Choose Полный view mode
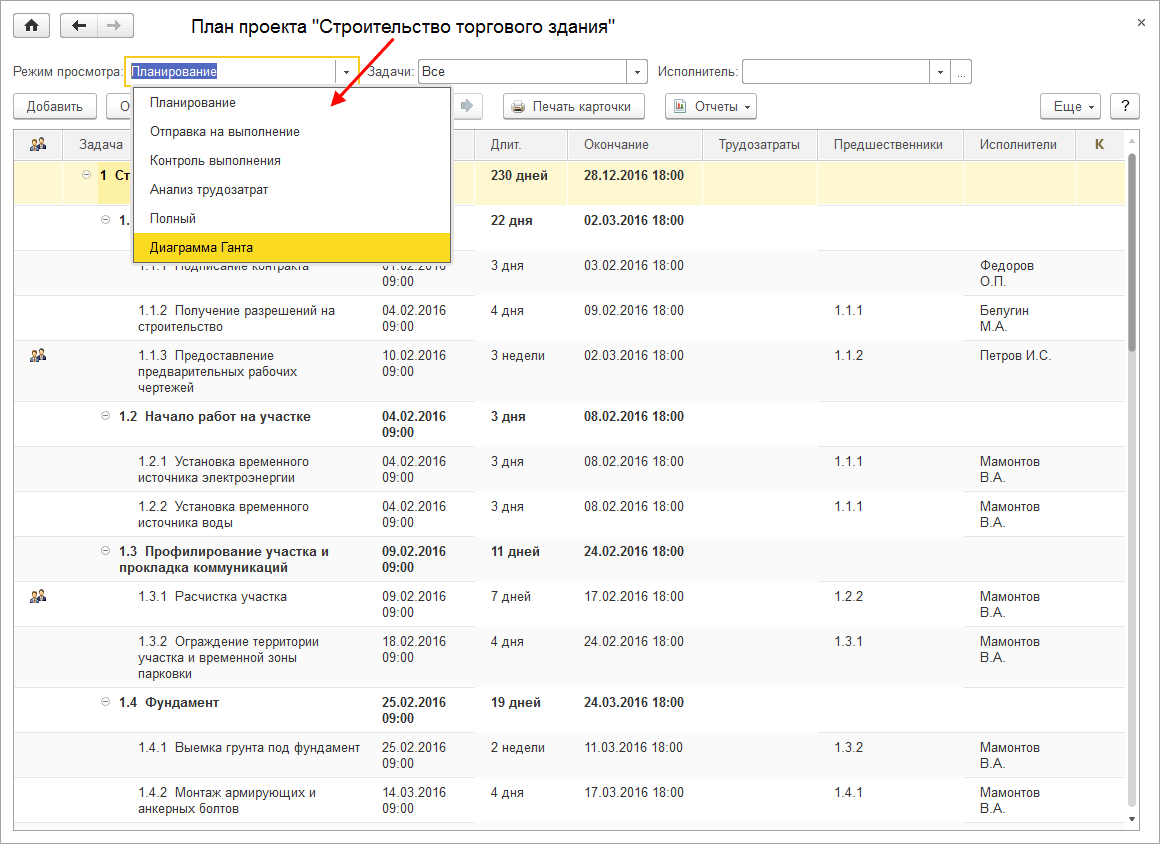This screenshot has height=844, width=1160. (x=292, y=218)
